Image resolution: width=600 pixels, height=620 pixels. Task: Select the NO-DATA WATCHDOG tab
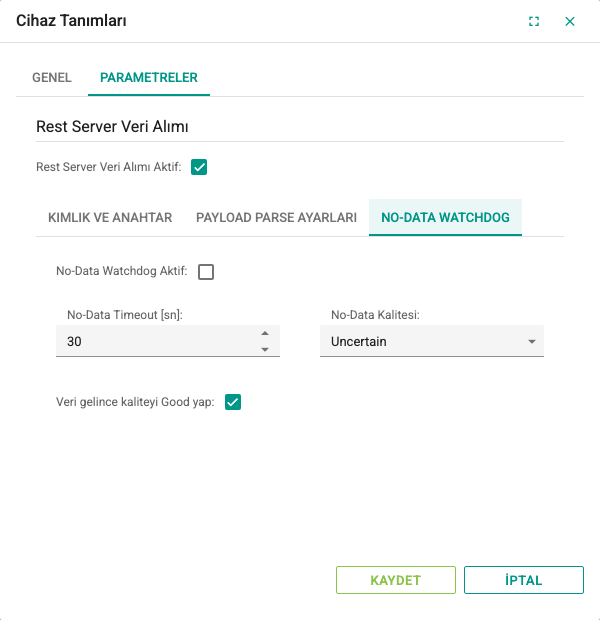point(445,217)
